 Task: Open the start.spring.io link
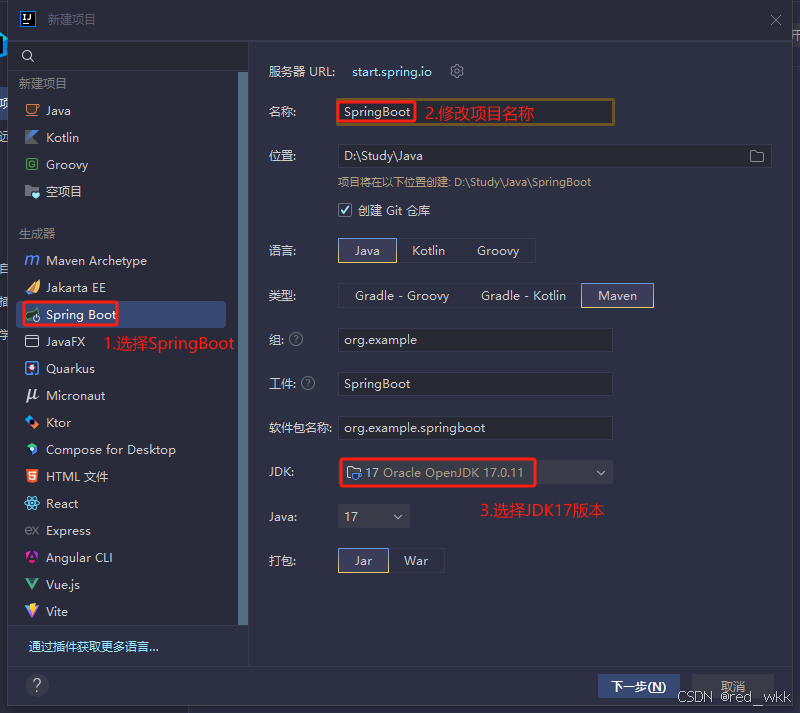(x=391, y=71)
